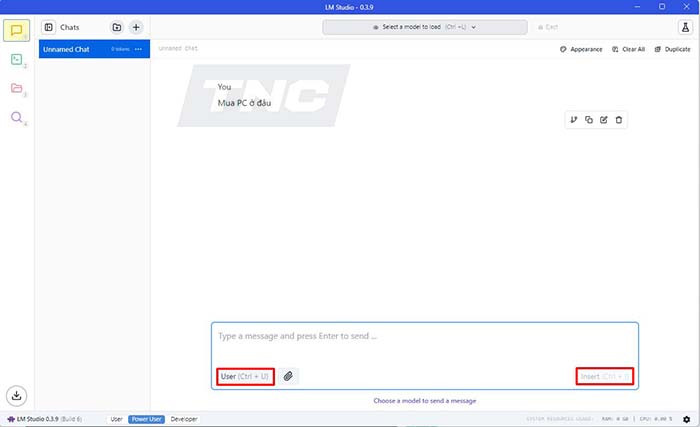The image size is (700, 427).
Task: Open the Developer terminal sidebar icon
Action: coord(17,59)
